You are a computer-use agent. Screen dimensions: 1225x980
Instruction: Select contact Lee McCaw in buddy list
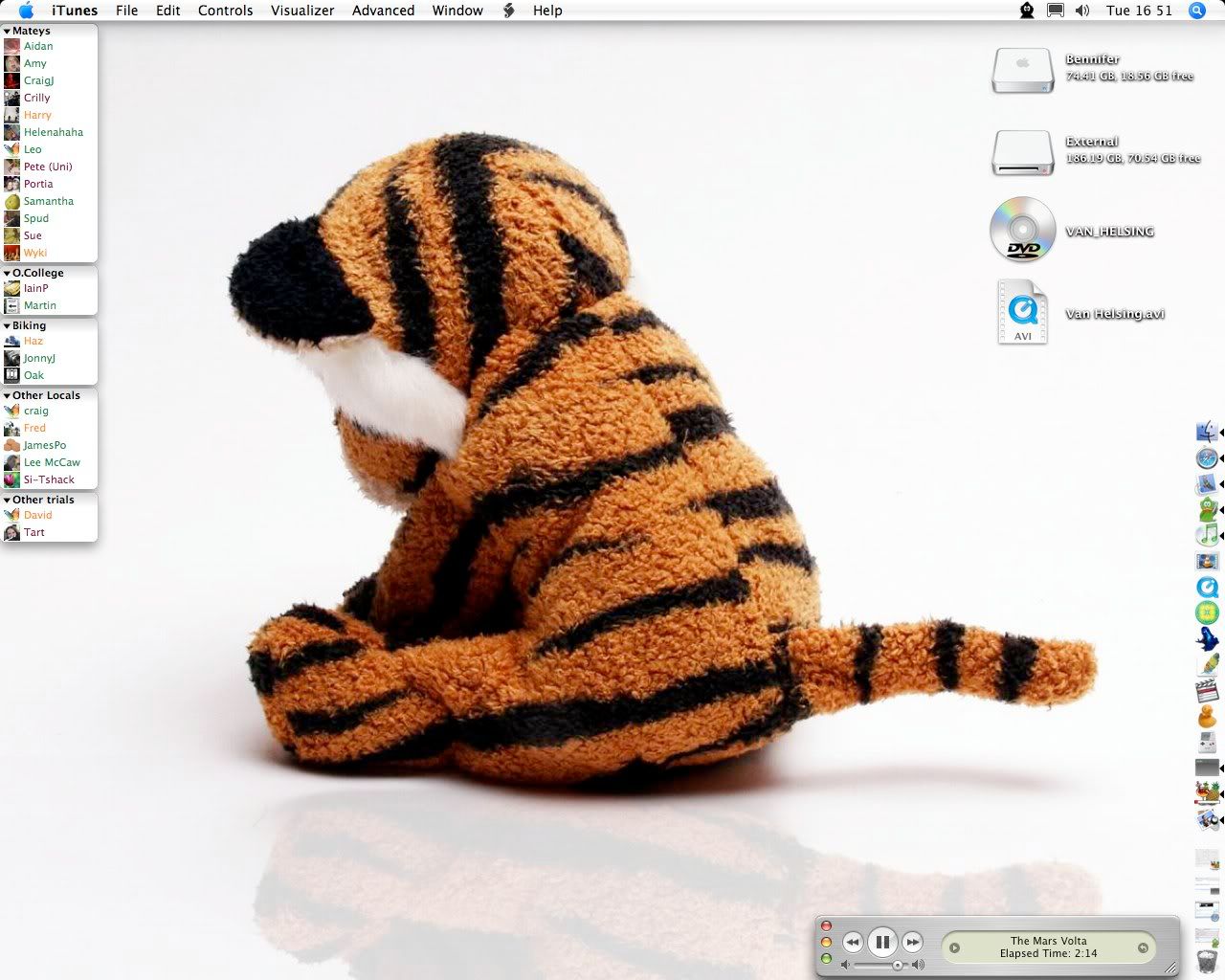[49, 462]
